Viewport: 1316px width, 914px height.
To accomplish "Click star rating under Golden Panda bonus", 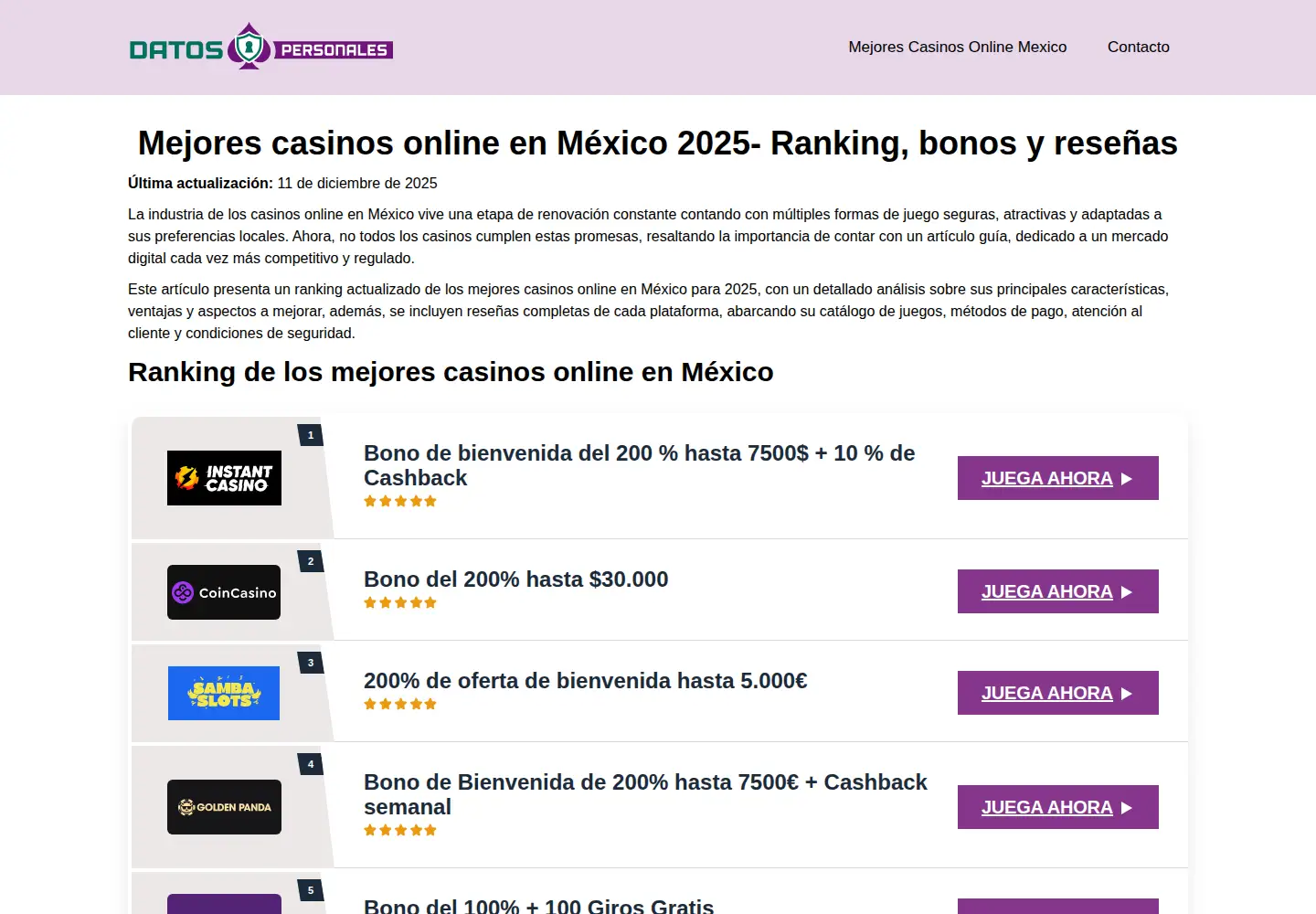I will coord(400,830).
